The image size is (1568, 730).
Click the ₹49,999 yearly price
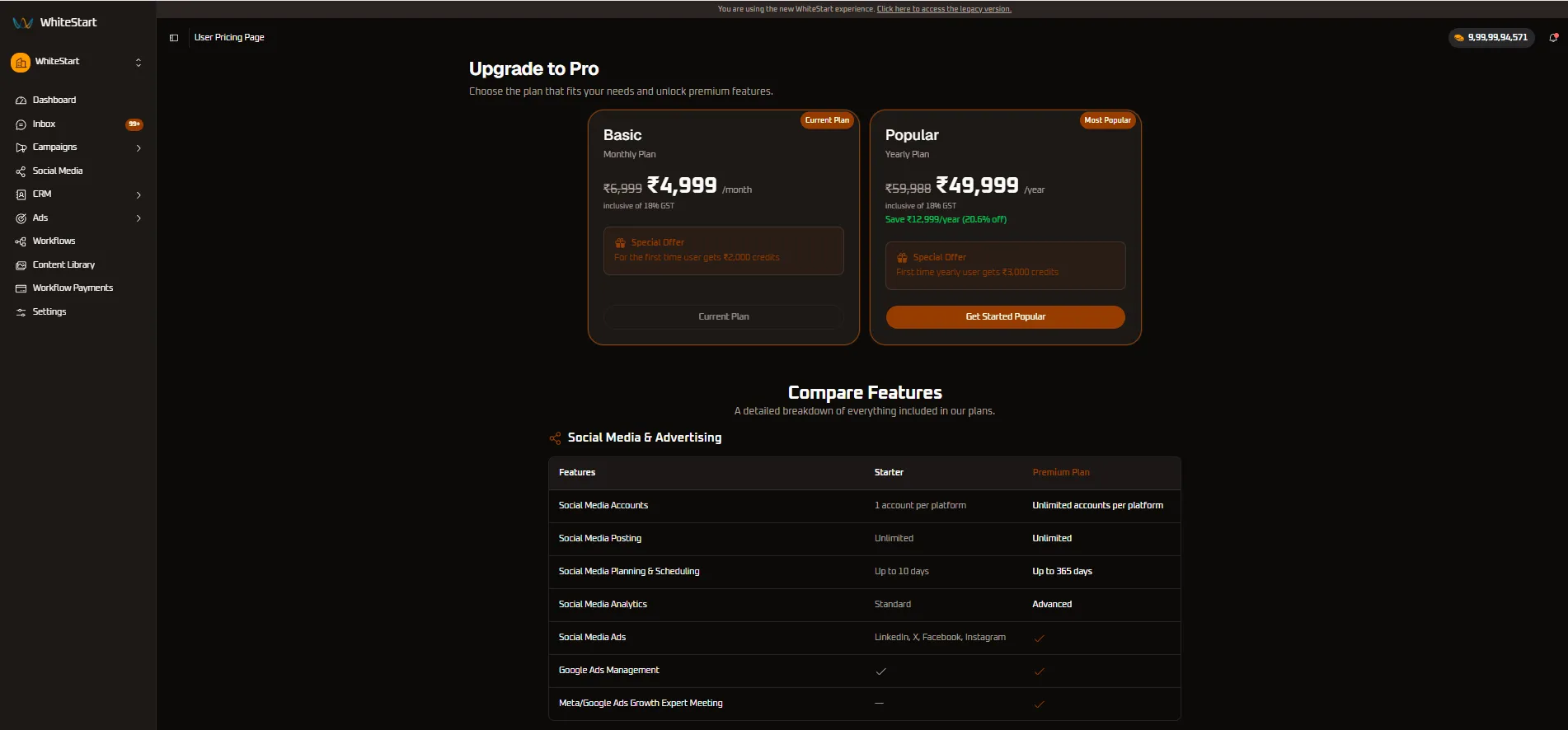click(977, 186)
